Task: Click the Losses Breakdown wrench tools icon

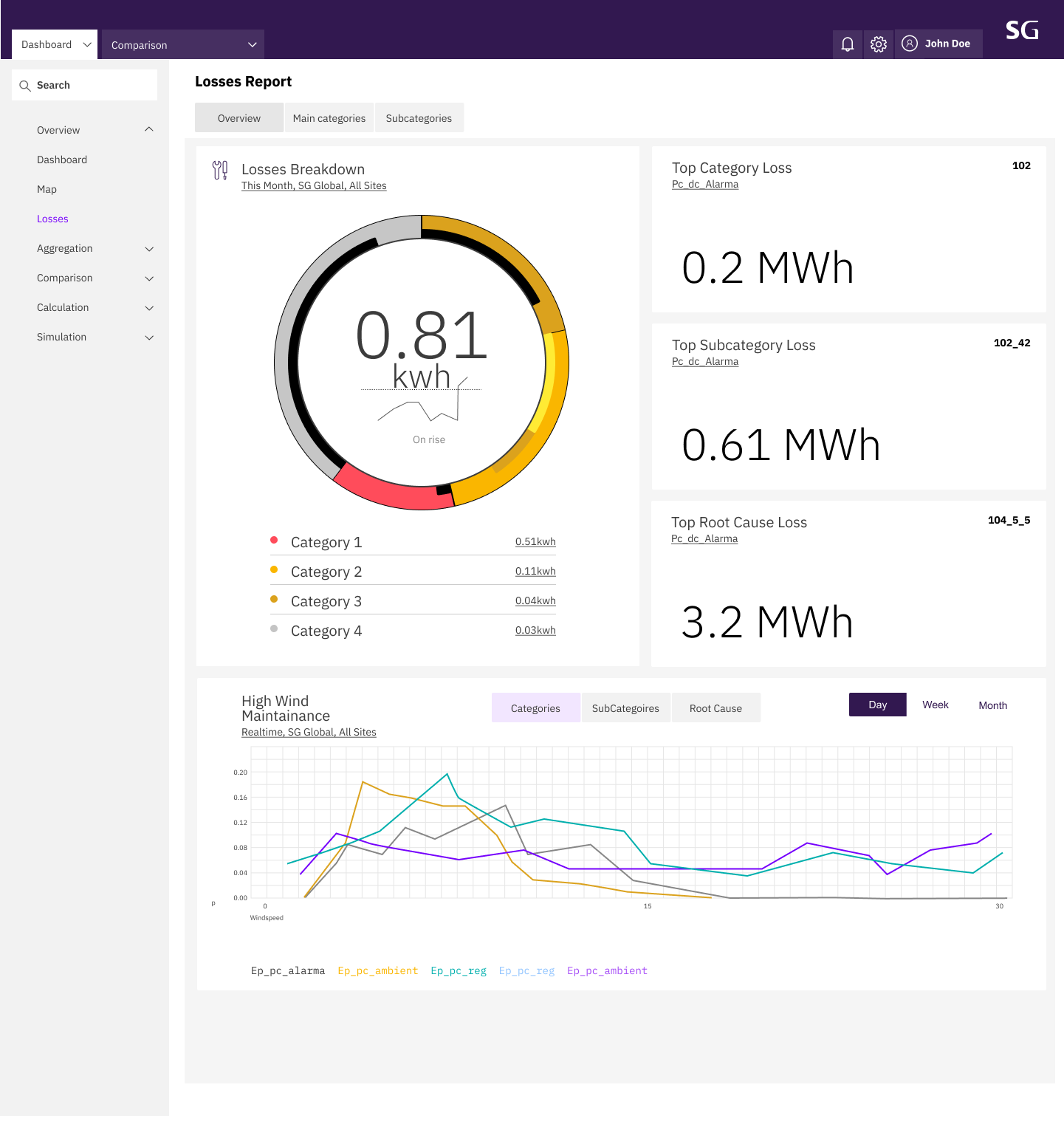Action: [220, 171]
